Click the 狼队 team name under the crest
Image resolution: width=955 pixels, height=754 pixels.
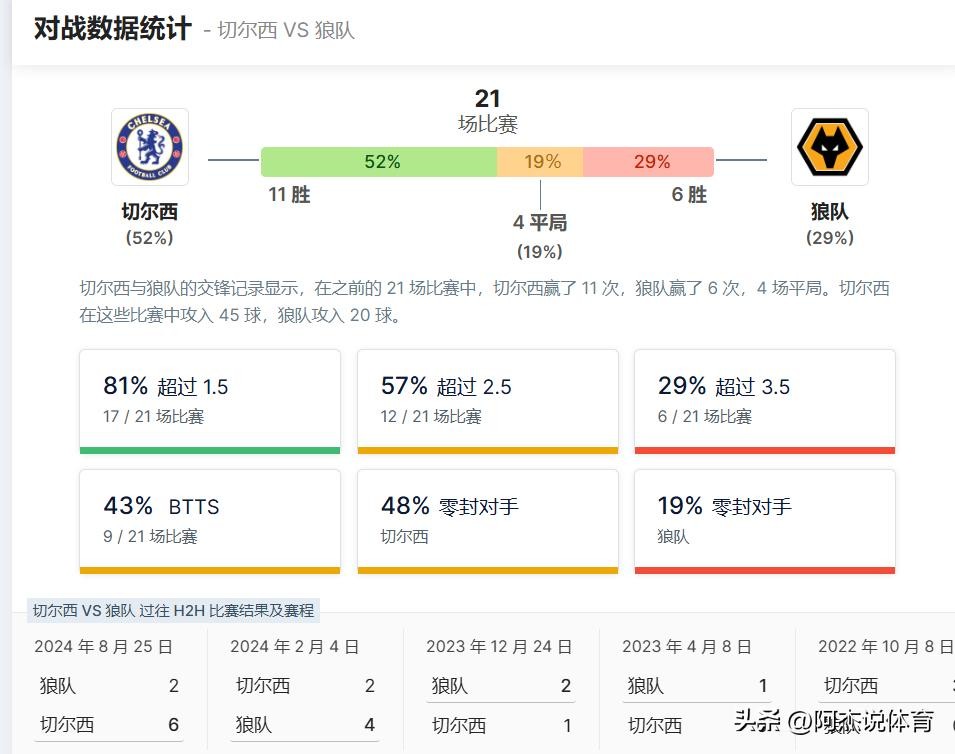point(829,212)
